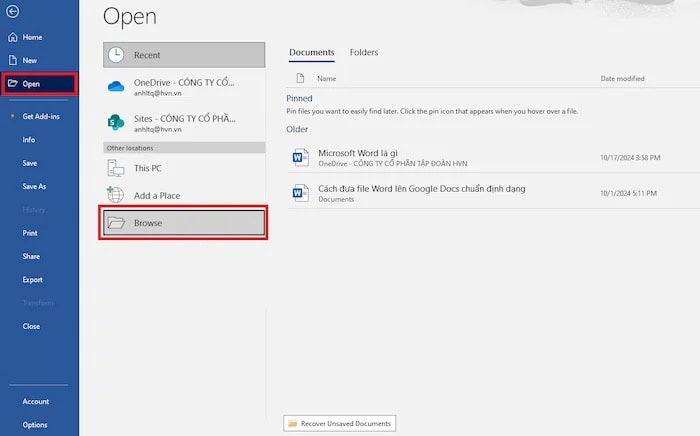
Task: Sort by the Name column header
Action: [326, 79]
